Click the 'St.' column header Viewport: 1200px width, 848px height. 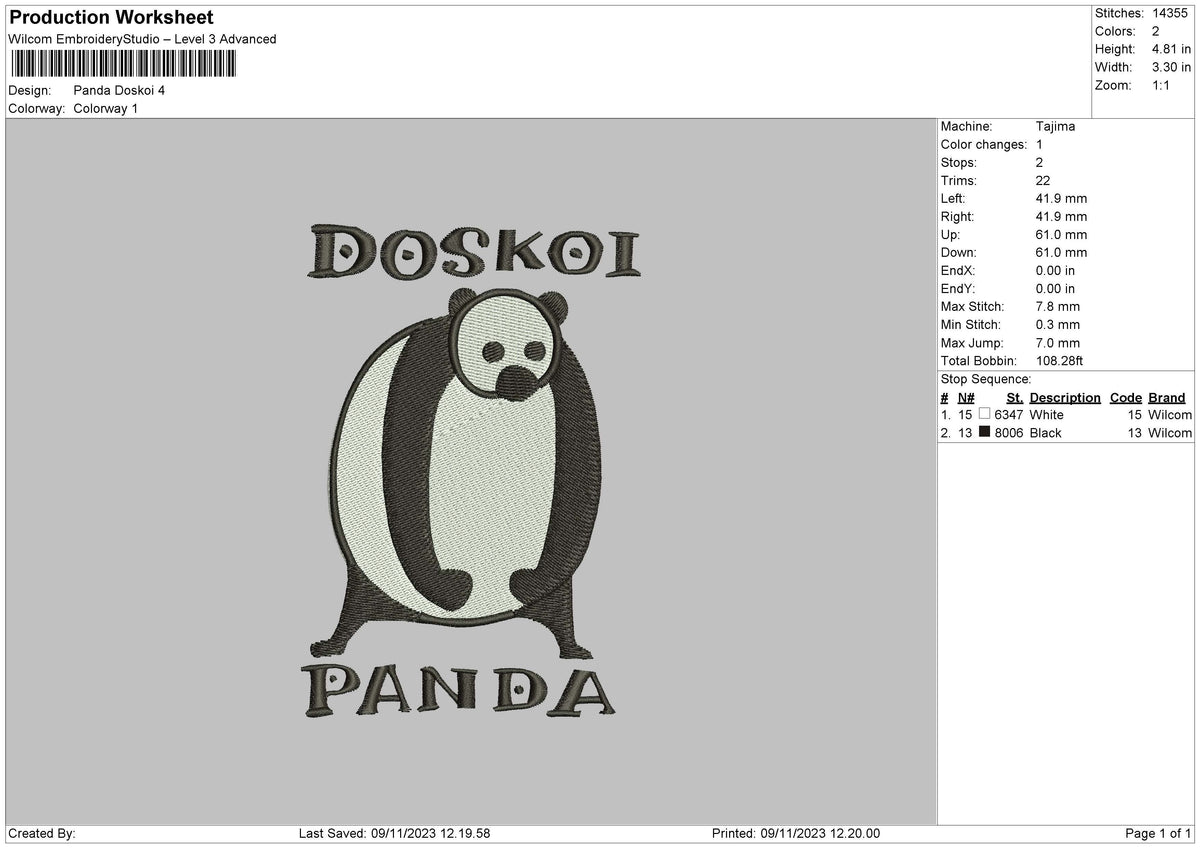click(1015, 397)
